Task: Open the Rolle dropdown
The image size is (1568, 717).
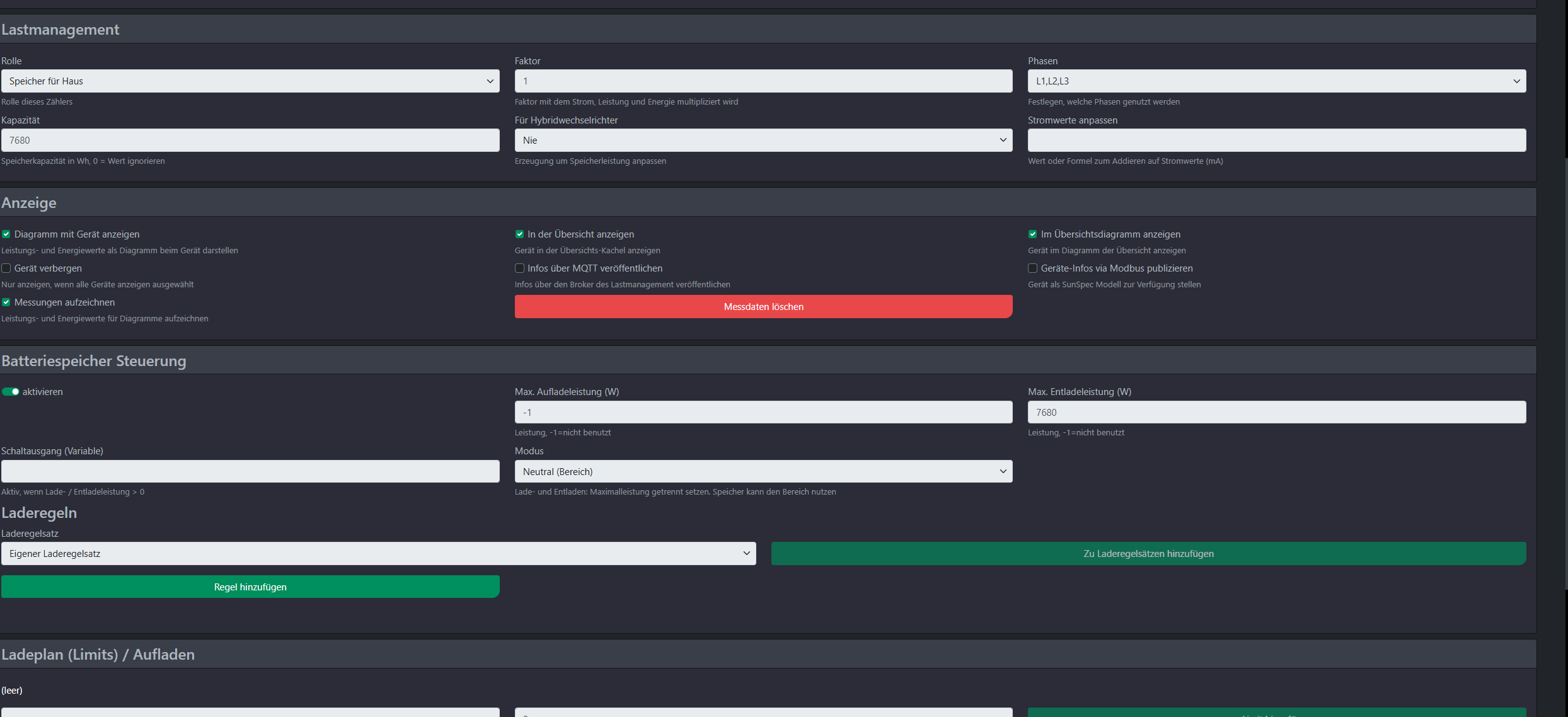Action: click(x=250, y=81)
